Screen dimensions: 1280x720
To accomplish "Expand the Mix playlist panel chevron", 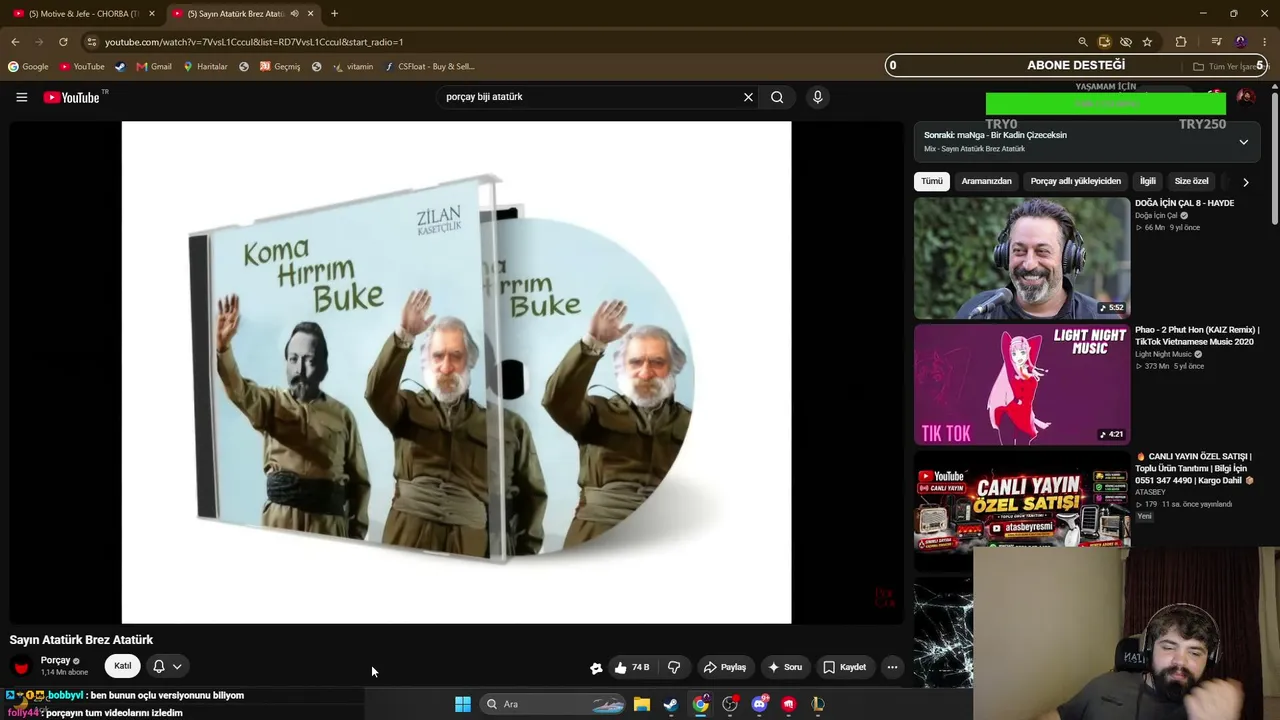I will (1244, 142).
